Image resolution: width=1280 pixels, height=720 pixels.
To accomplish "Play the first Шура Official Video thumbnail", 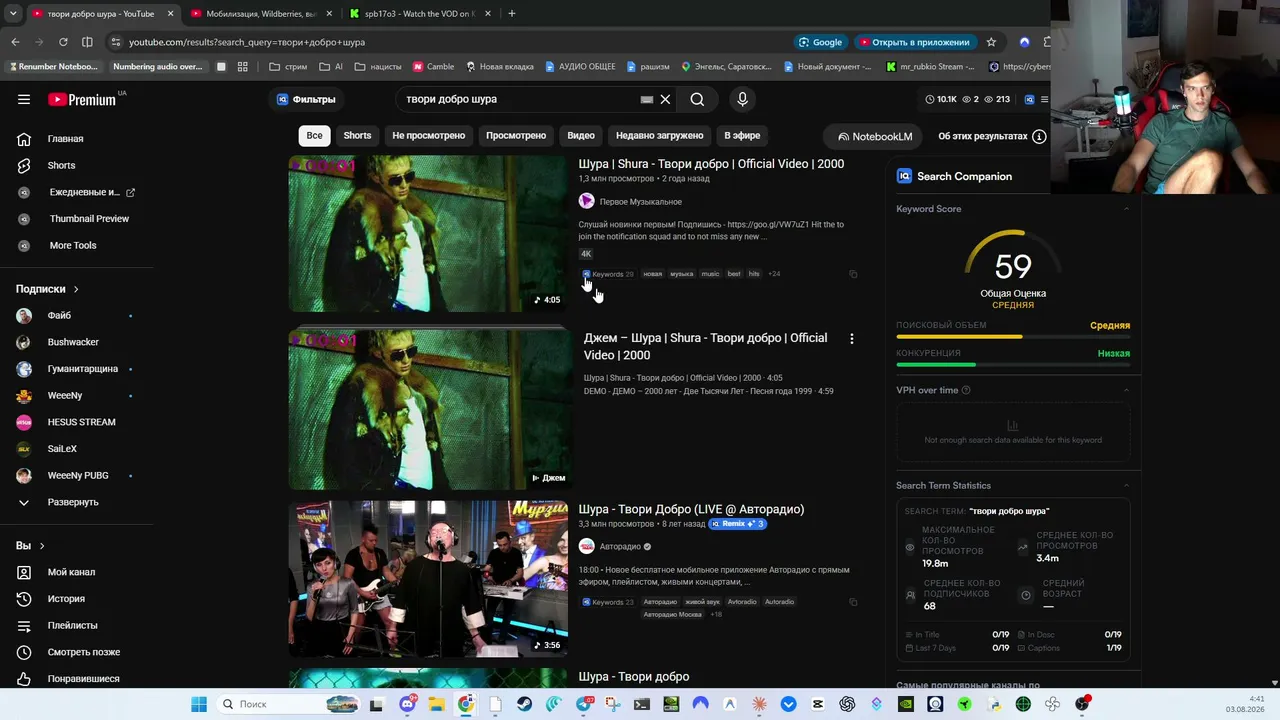I will point(428,233).
